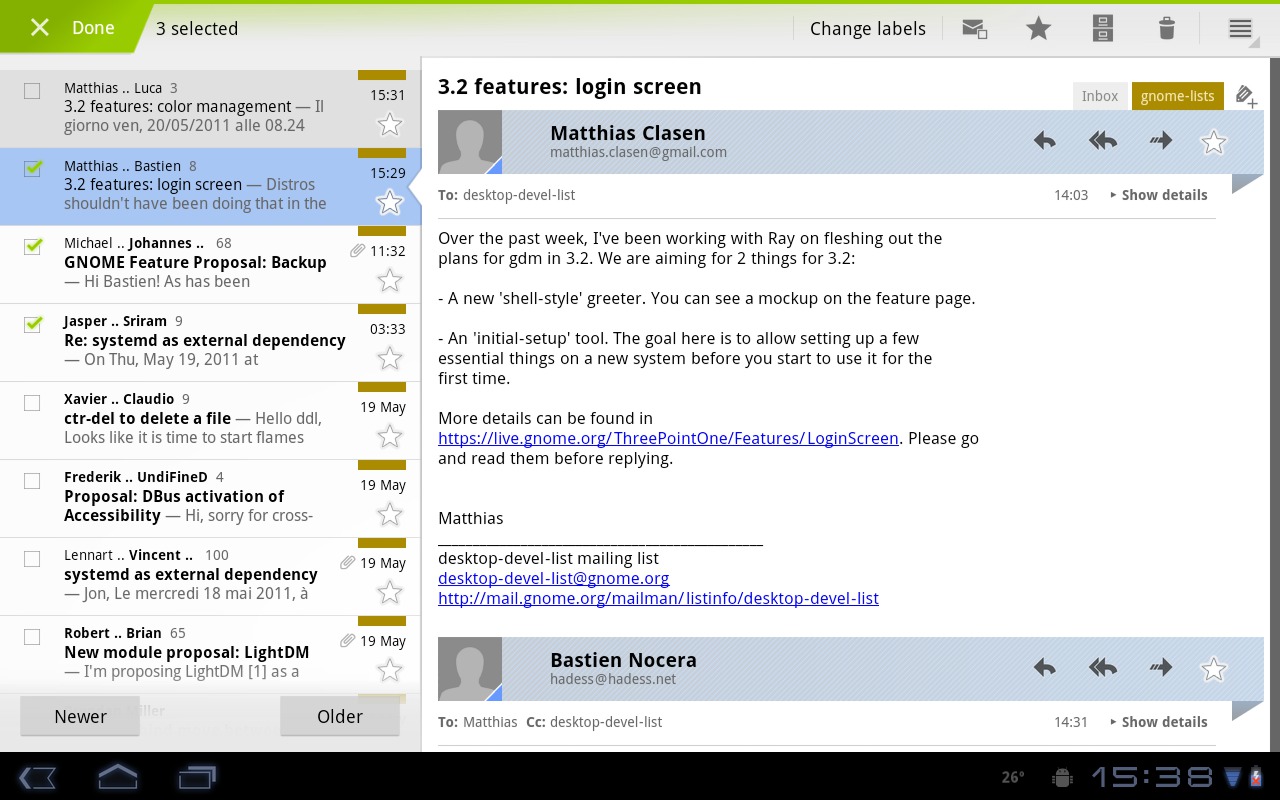Reply to Bastien Nocera's message
1280x800 pixels.
pos(1045,668)
